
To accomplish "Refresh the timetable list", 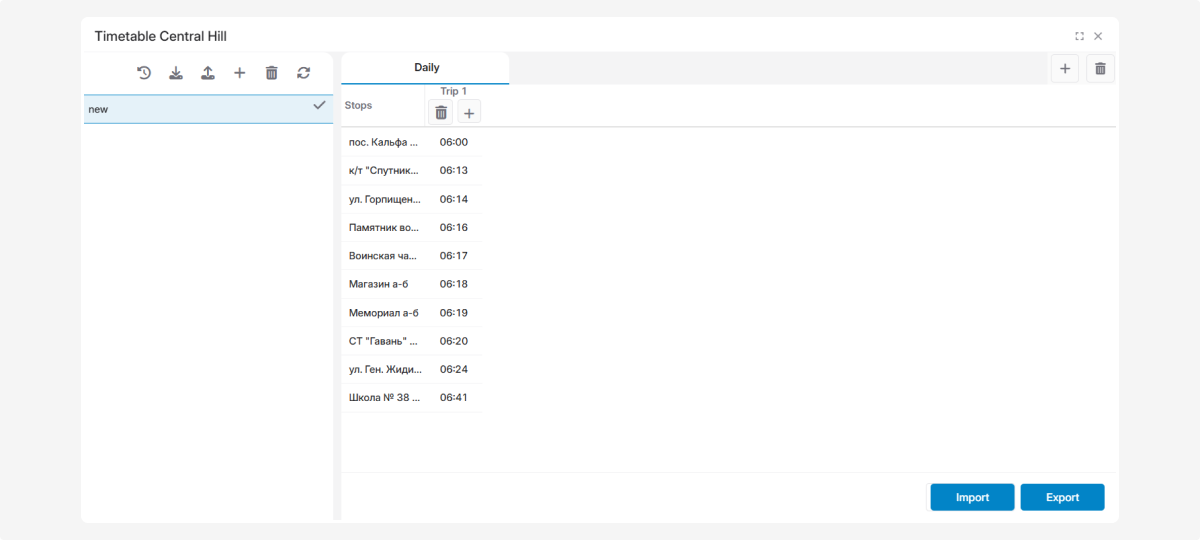I will click(304, 73).
